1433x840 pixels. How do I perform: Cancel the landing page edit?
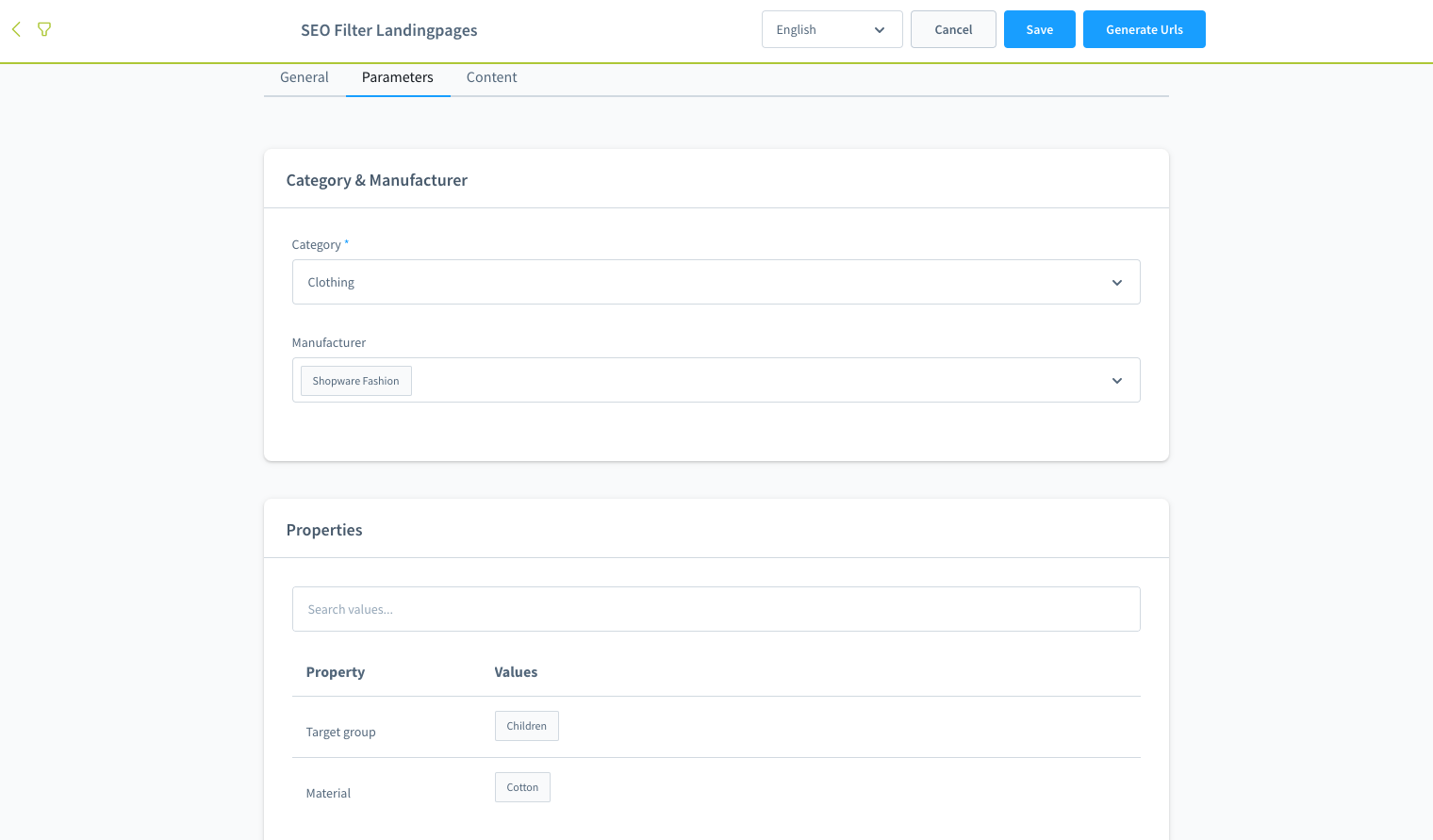click(953, 29)
